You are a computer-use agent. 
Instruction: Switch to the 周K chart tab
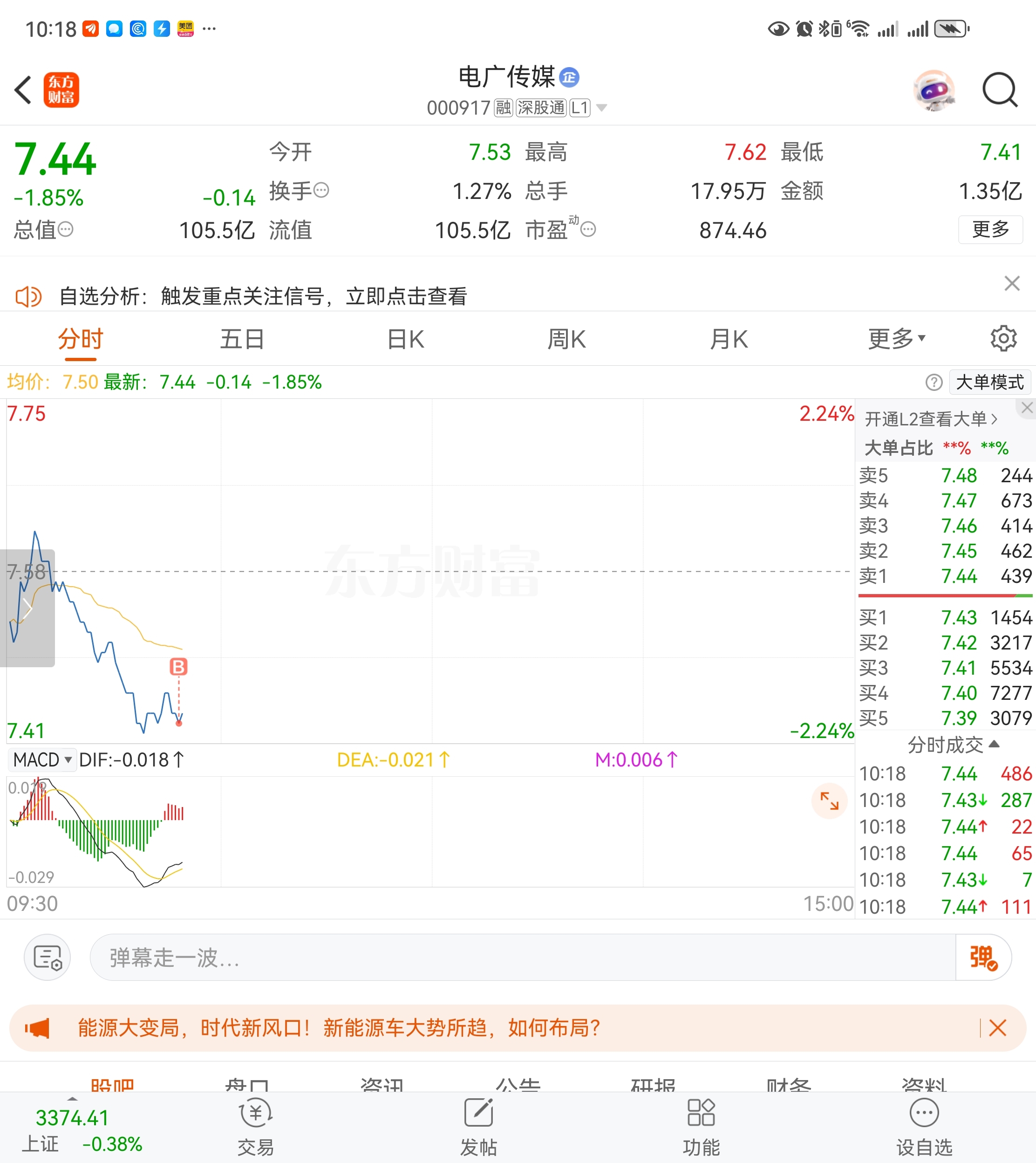click(566, 339)
